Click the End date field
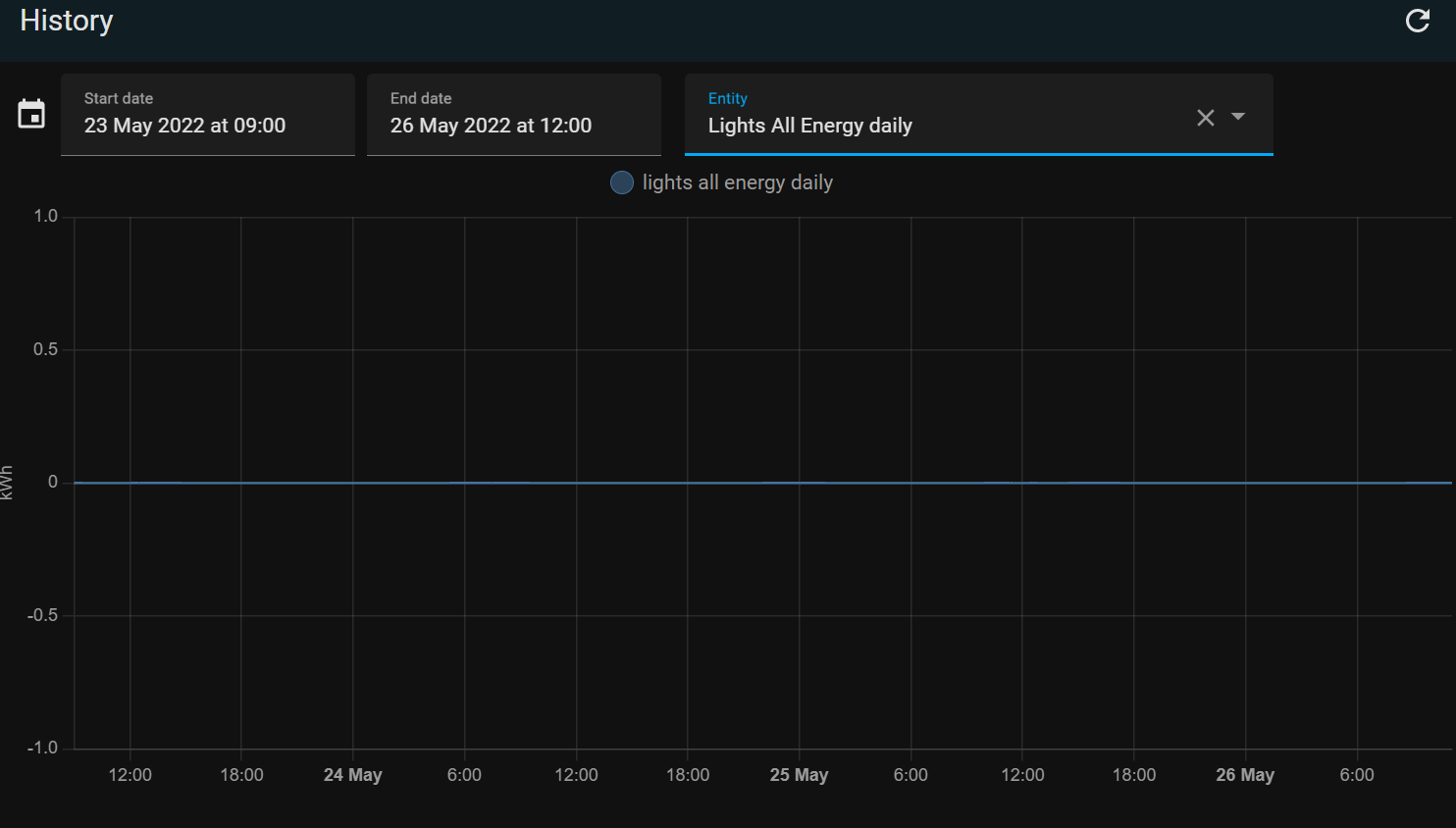 [513, 125]
